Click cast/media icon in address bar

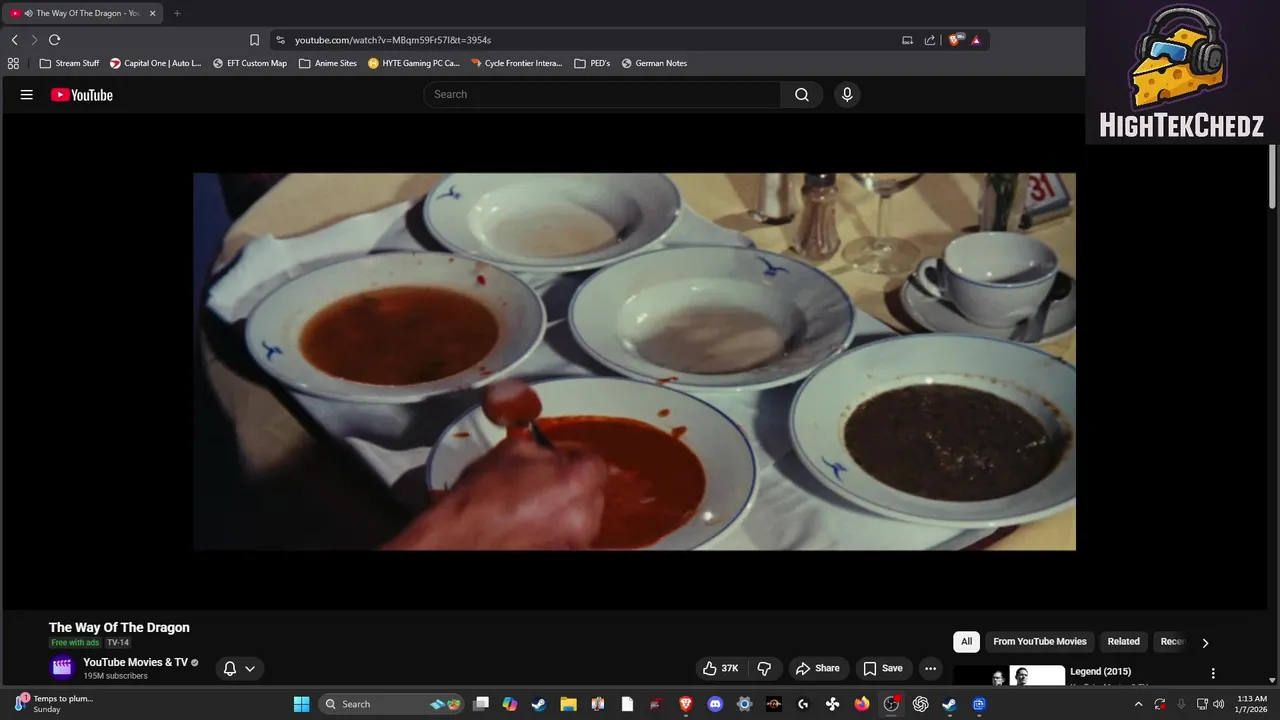[907, 40]
